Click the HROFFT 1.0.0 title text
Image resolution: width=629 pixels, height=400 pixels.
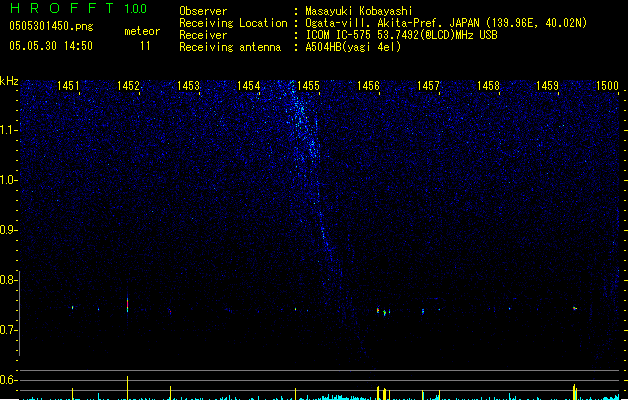[x=78, y=8]
